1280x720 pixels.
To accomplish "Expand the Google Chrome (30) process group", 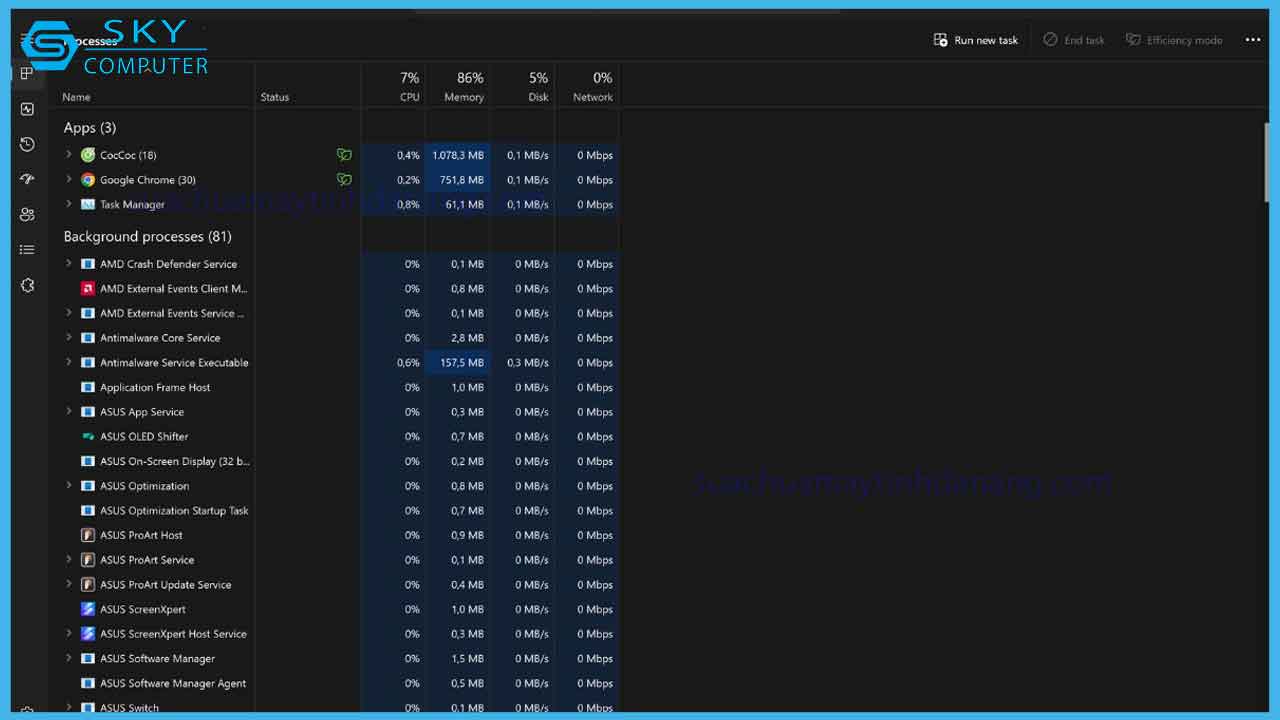I will coord(69,180).
